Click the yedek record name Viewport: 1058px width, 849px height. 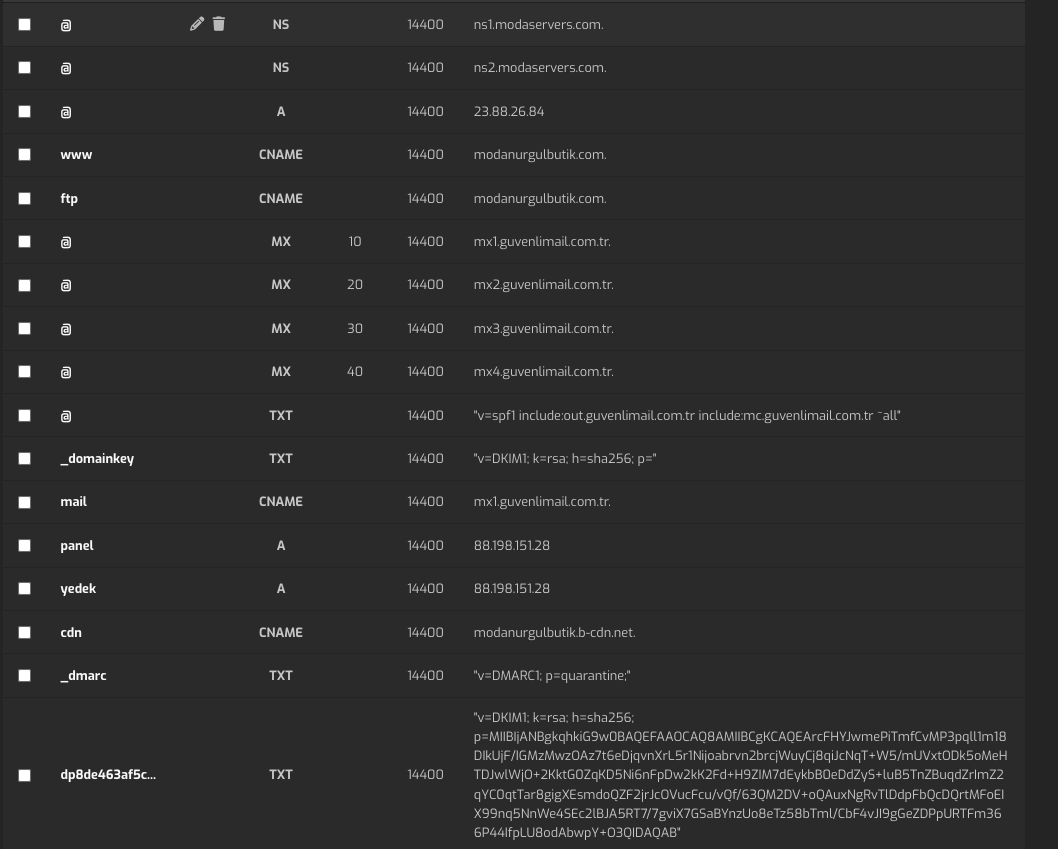tap(78, 588)
